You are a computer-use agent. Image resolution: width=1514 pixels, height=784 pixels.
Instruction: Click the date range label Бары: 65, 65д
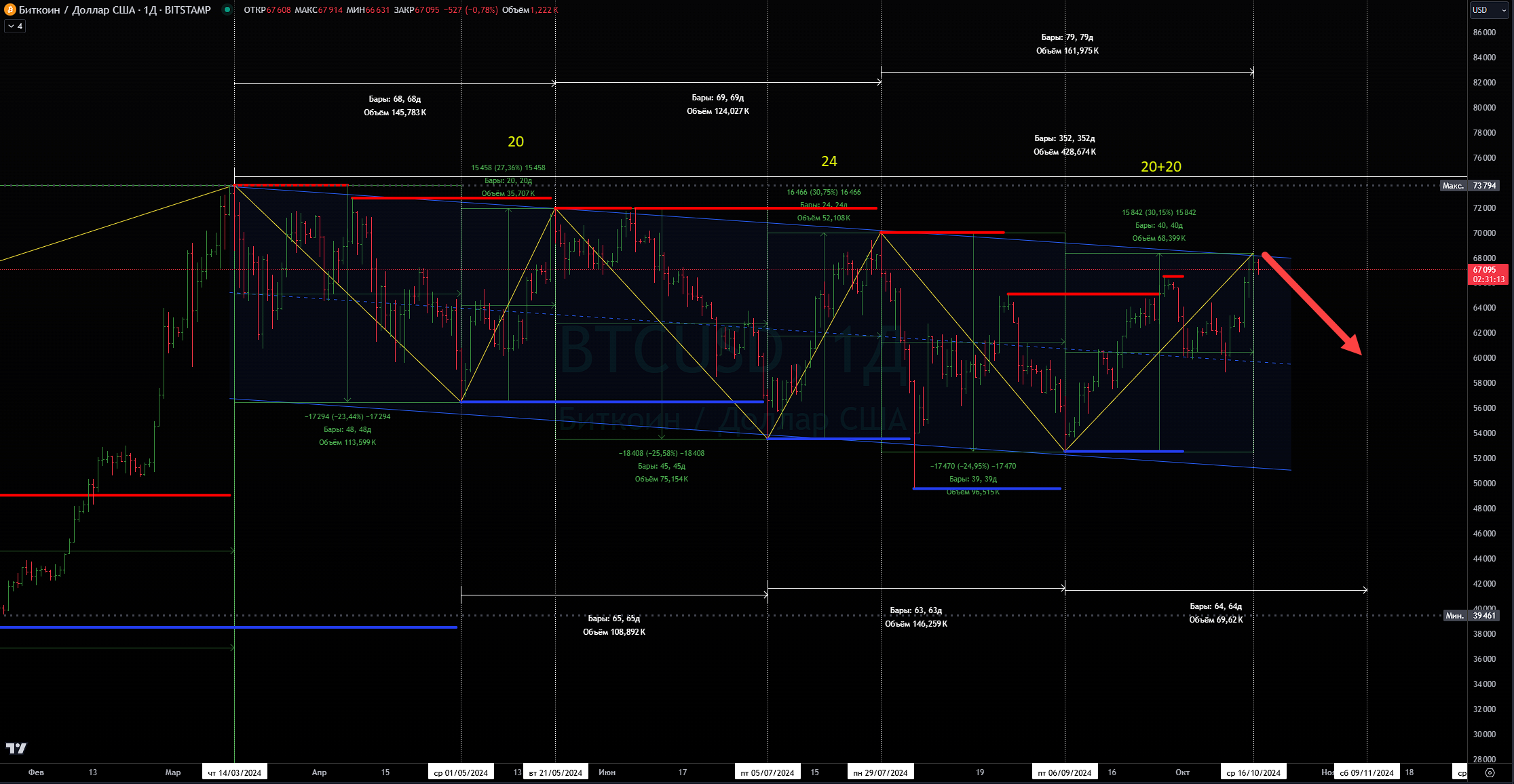tap(614, 619)
